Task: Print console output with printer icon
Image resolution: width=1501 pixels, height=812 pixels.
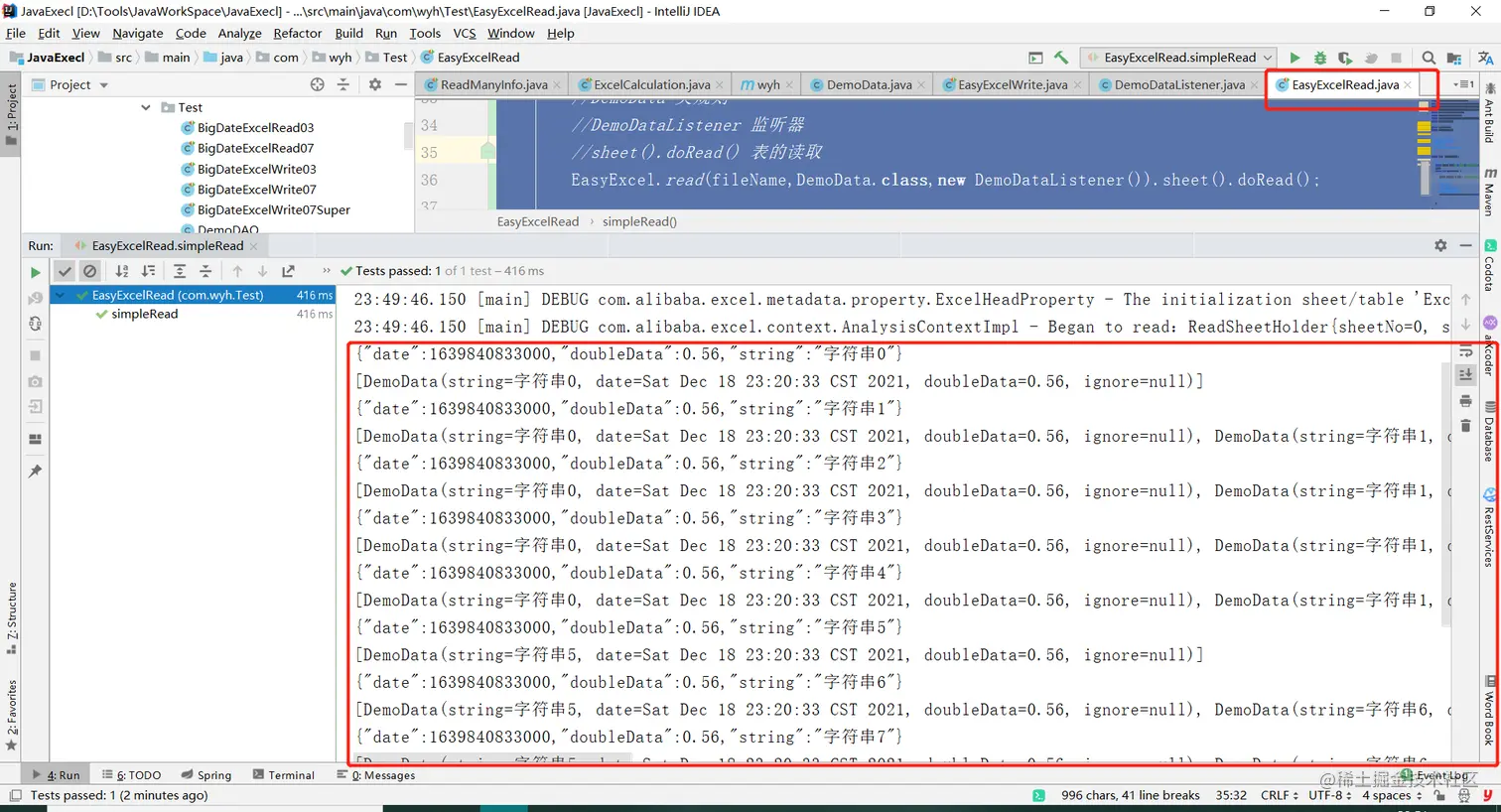Action: click(x=1465, y=401)
